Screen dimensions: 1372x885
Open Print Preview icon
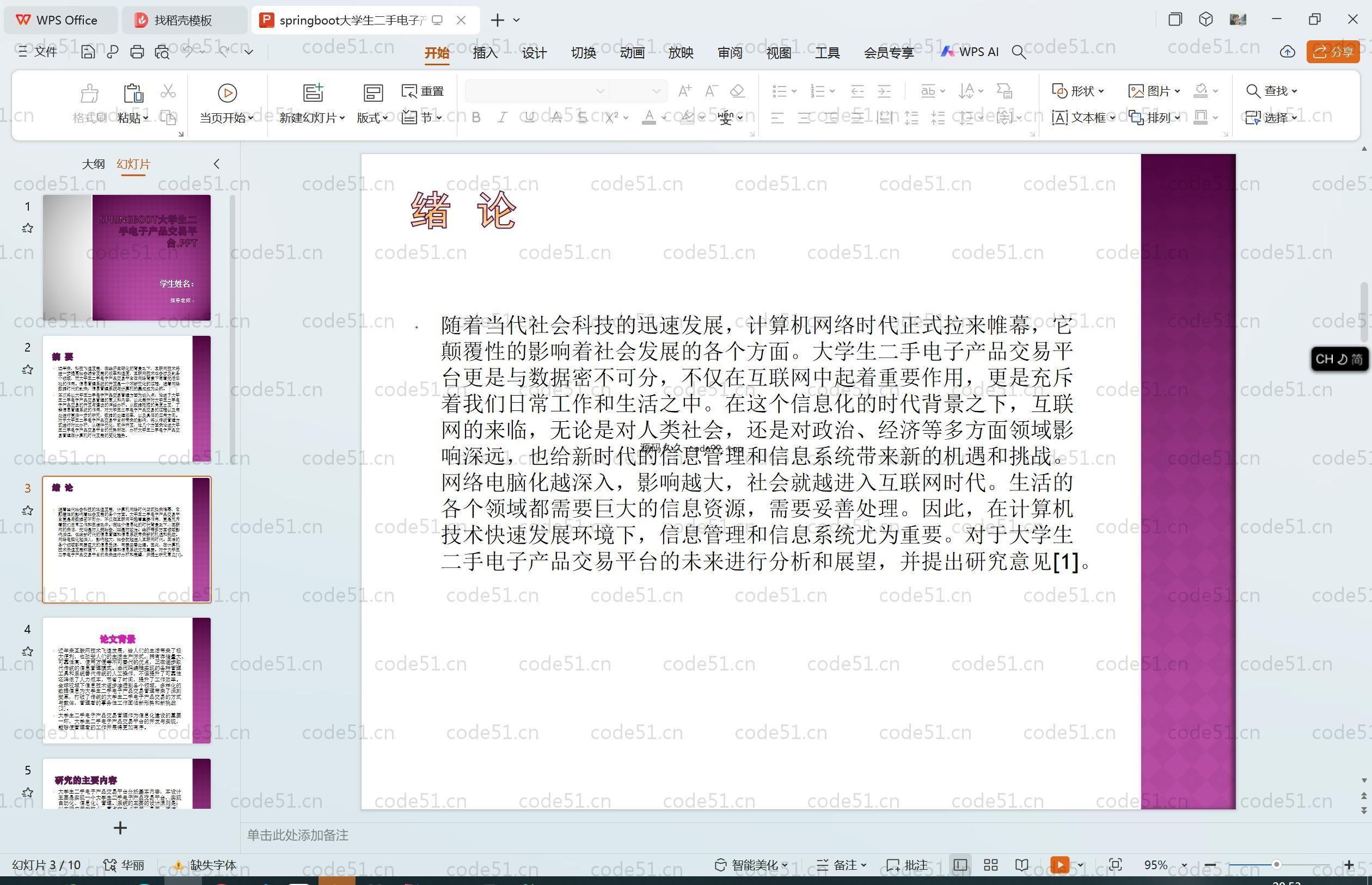pyautogui.click(x=162, y=52)
